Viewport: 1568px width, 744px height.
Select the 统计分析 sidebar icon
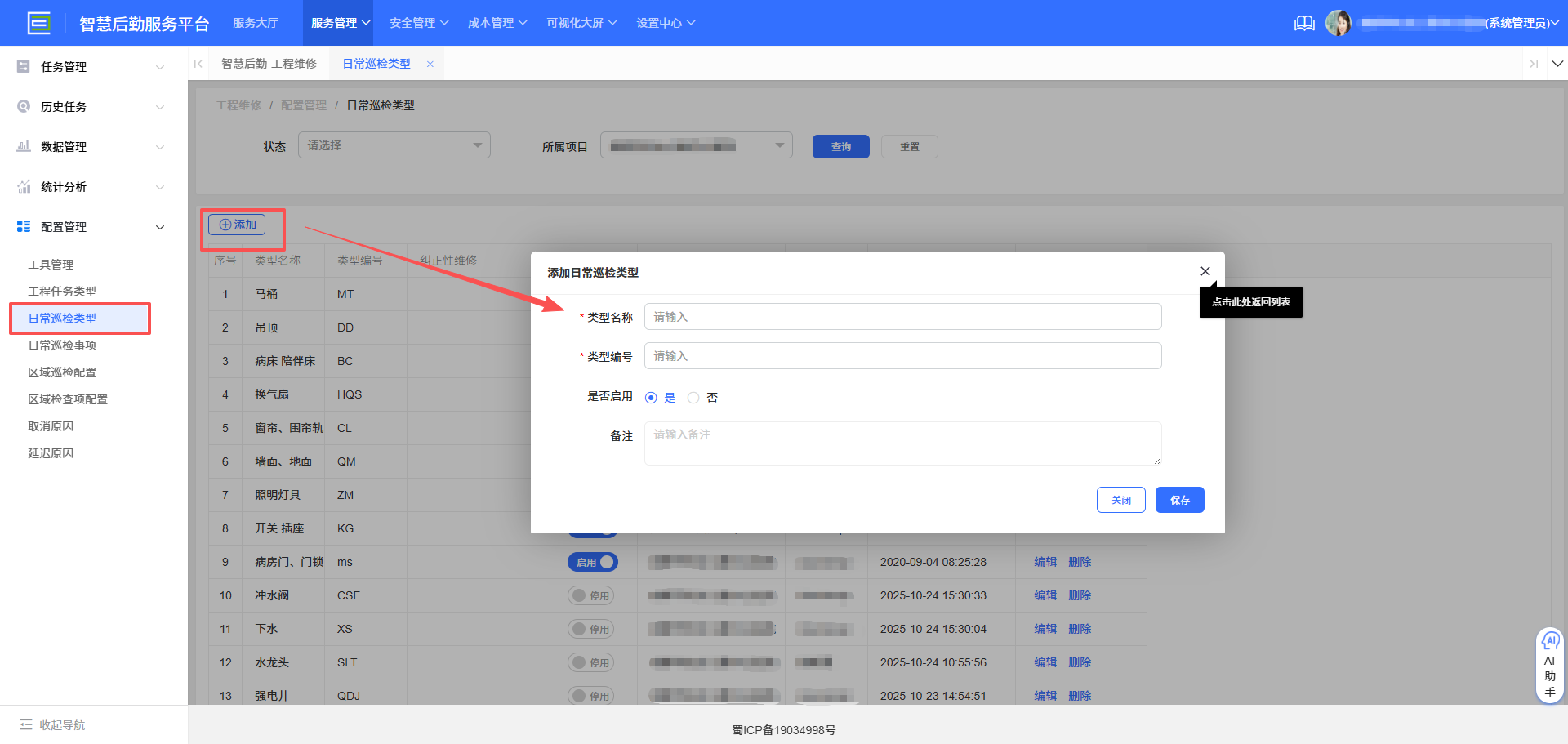tap(23, 186)
